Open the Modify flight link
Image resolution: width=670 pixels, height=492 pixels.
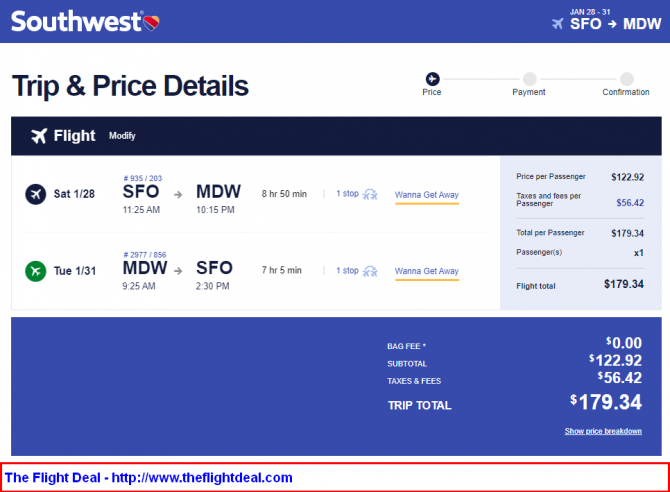coord(122,136)
